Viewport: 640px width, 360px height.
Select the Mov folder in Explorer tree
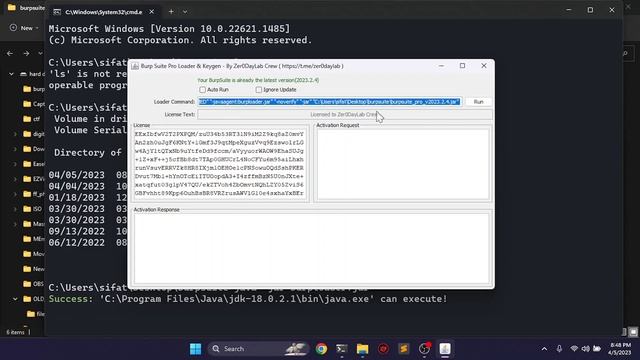(34, 254)
